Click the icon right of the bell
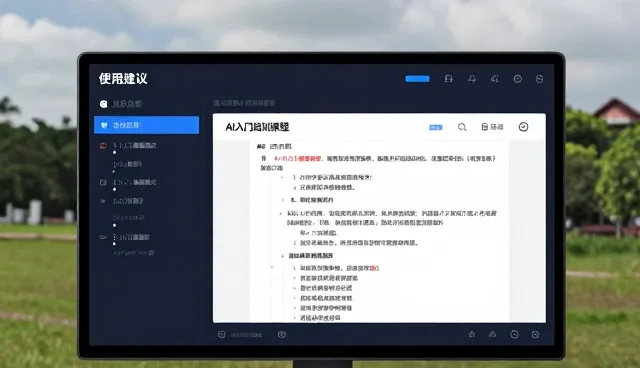640x368 pixels. pos(495,79)
